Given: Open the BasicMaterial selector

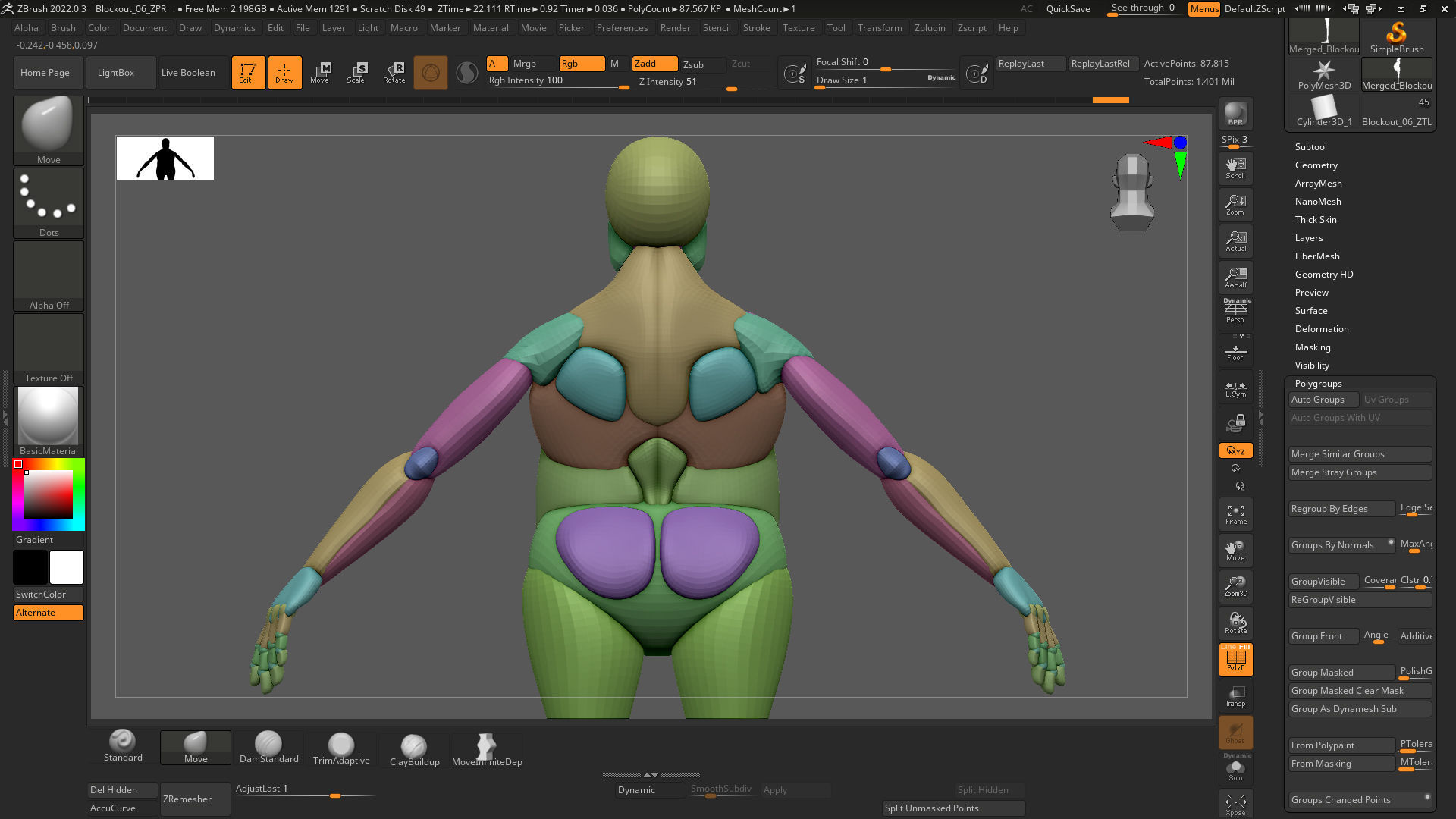Looking at the screenshot, I should click(49, 422).
